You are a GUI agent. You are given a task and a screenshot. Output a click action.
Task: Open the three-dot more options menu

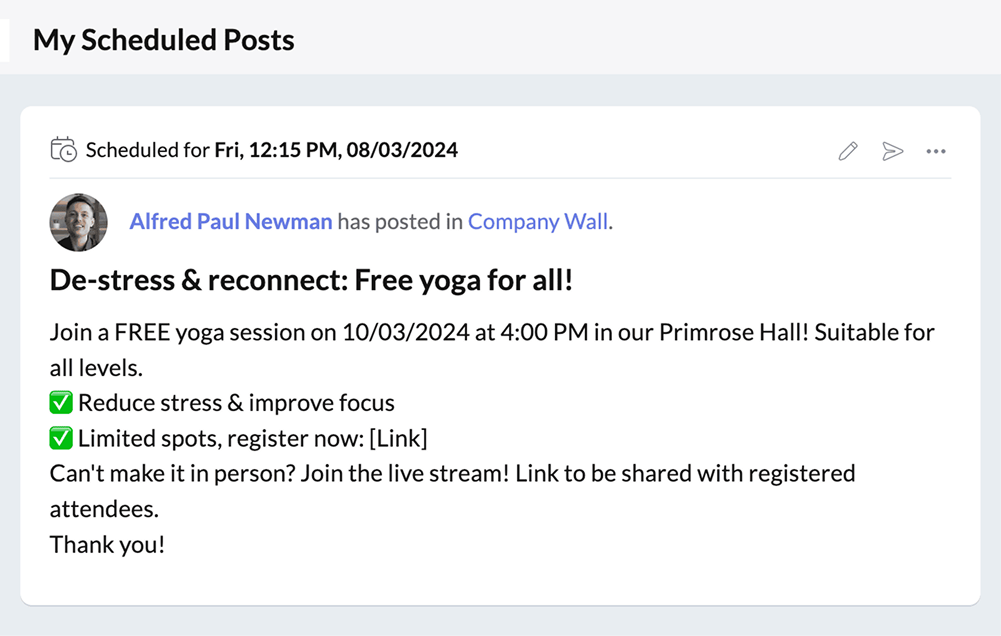pos(936,151)
